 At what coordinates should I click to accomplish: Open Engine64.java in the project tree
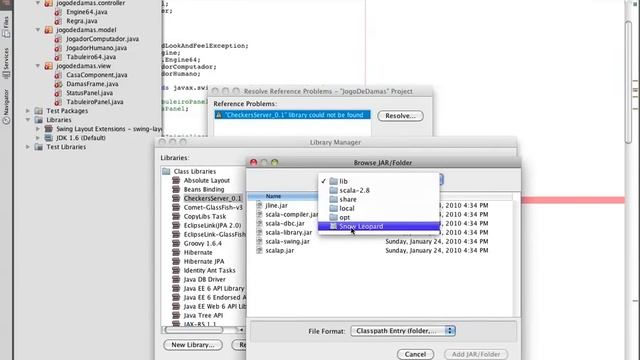pos(87,12)
